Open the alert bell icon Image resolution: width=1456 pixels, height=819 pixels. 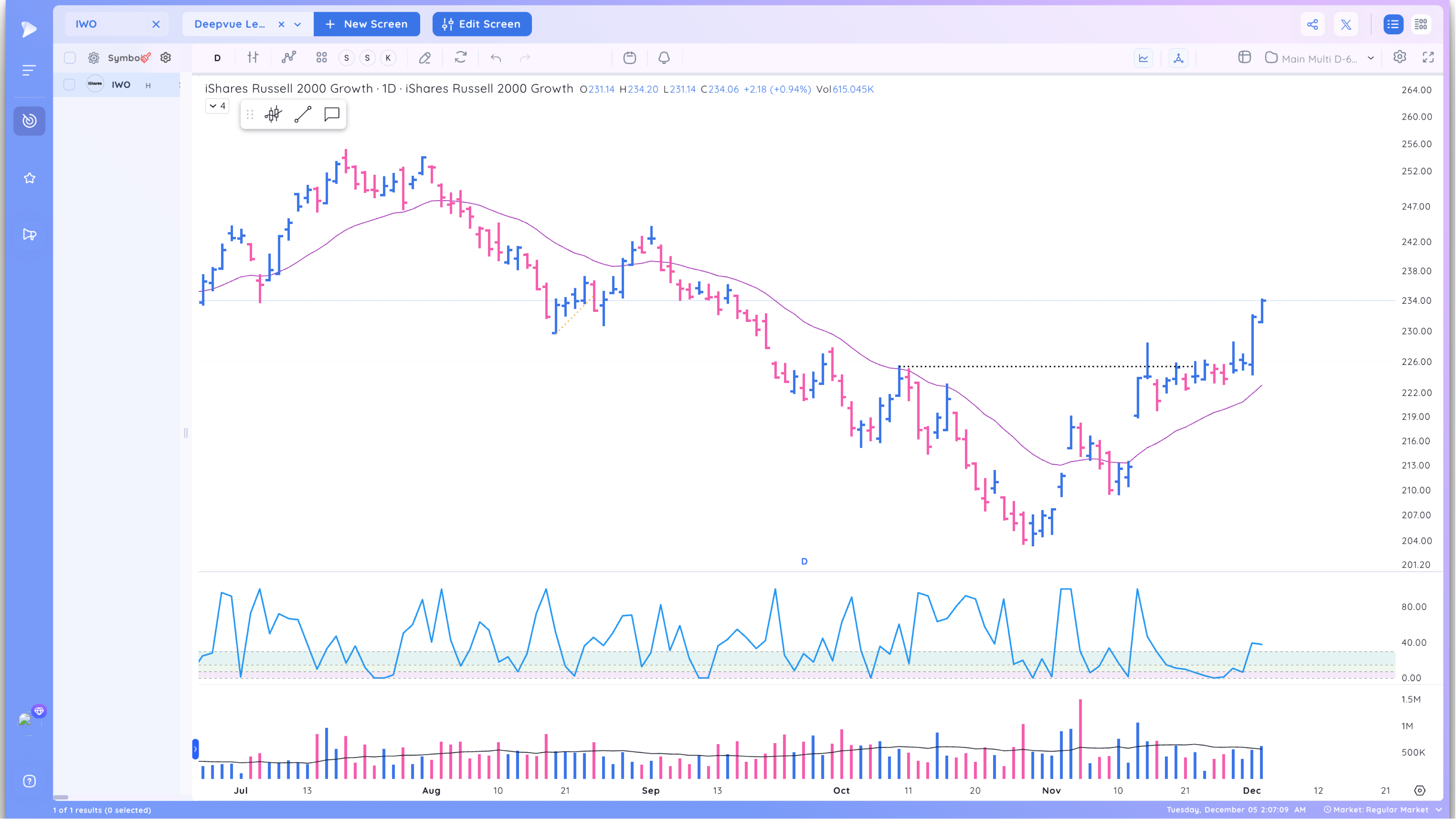pyautogui.click(x=664, y=58)
